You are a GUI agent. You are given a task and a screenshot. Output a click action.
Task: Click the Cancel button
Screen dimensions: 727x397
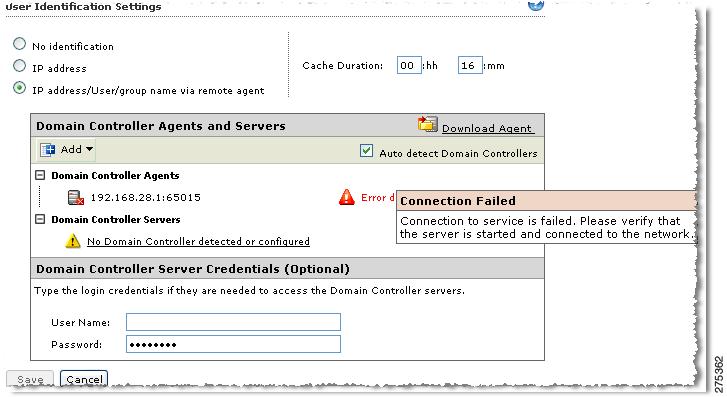[x=84, y=379]
